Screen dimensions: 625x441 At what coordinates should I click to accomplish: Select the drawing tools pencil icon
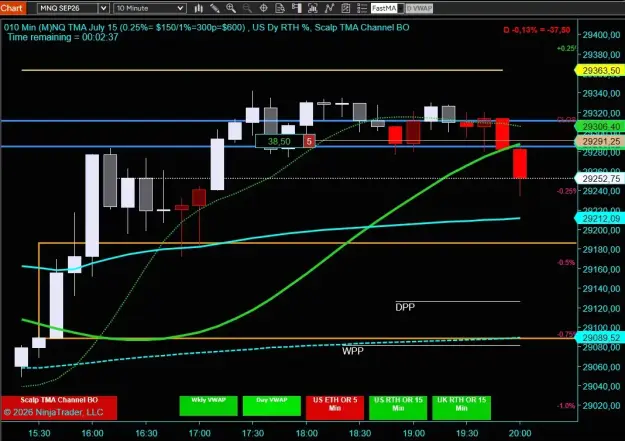point(214,8)
